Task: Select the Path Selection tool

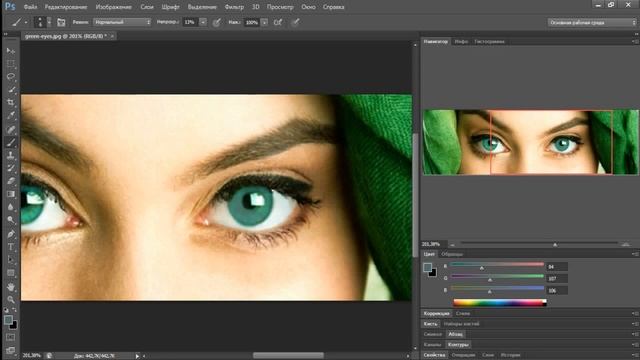Action: (11, 260)
